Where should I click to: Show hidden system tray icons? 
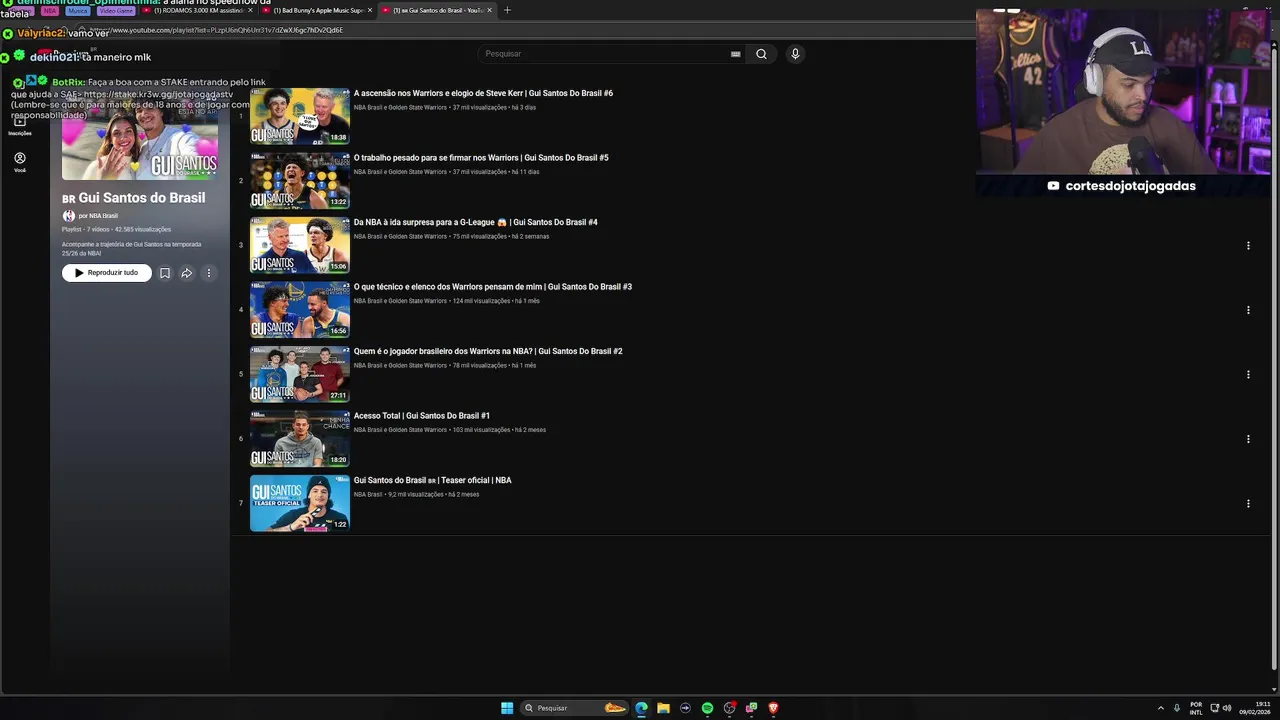coord(1161,708)
